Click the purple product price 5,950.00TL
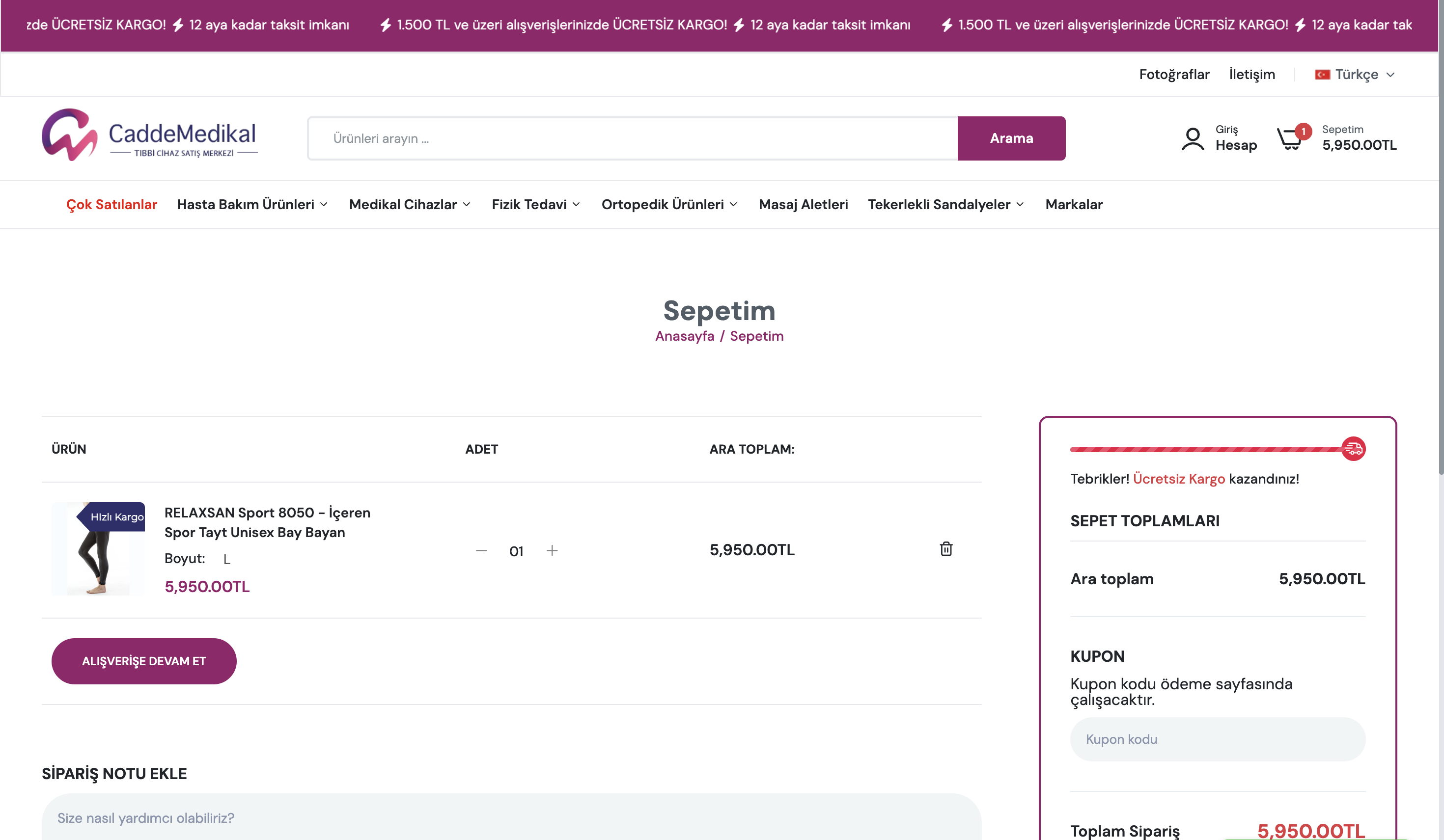The height and width of the screenshot is (840, 1444). click(207, 586)
